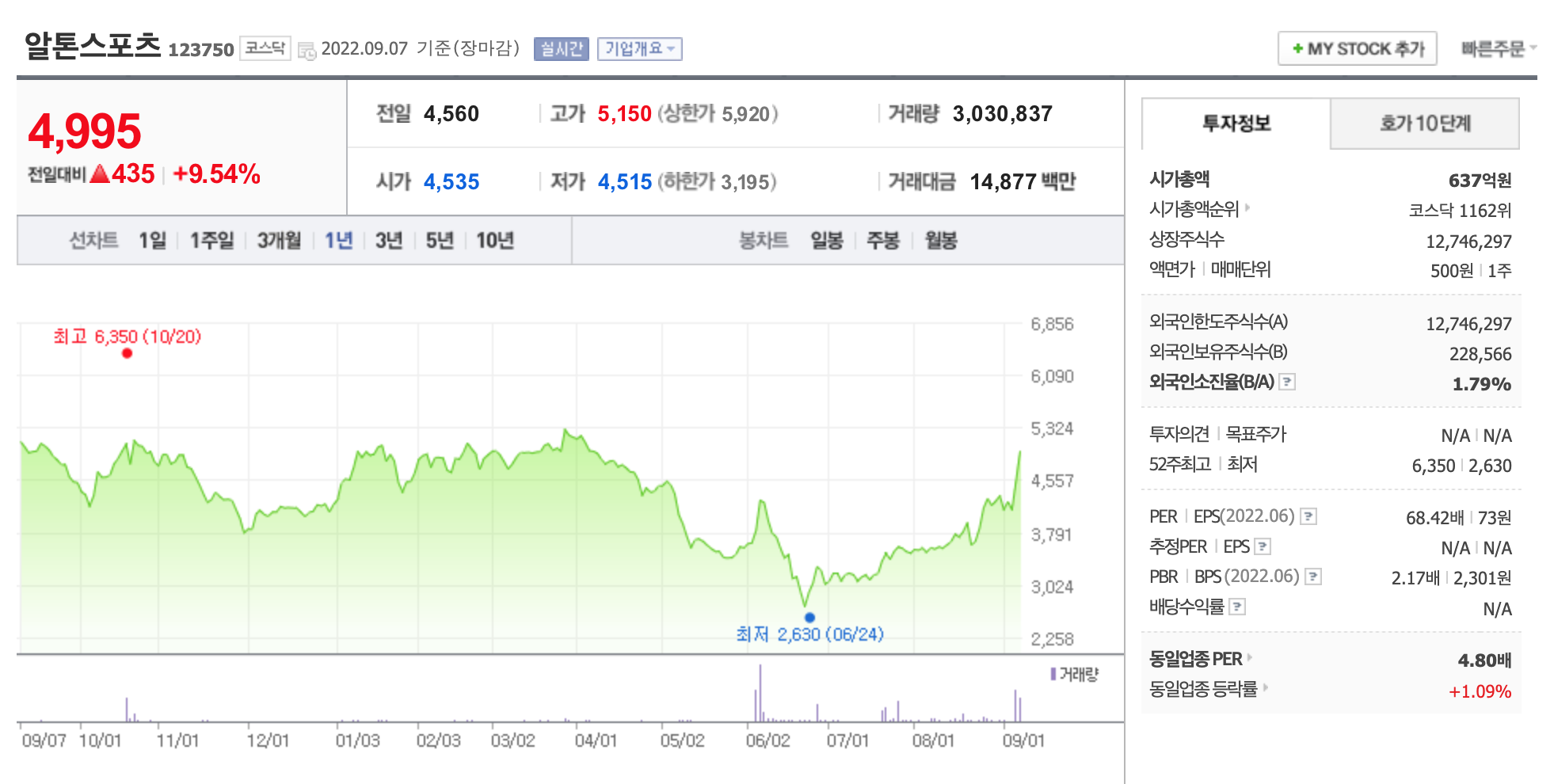Open the 기업개요 dropdown

pyautogui.click(x=639, y=49)
